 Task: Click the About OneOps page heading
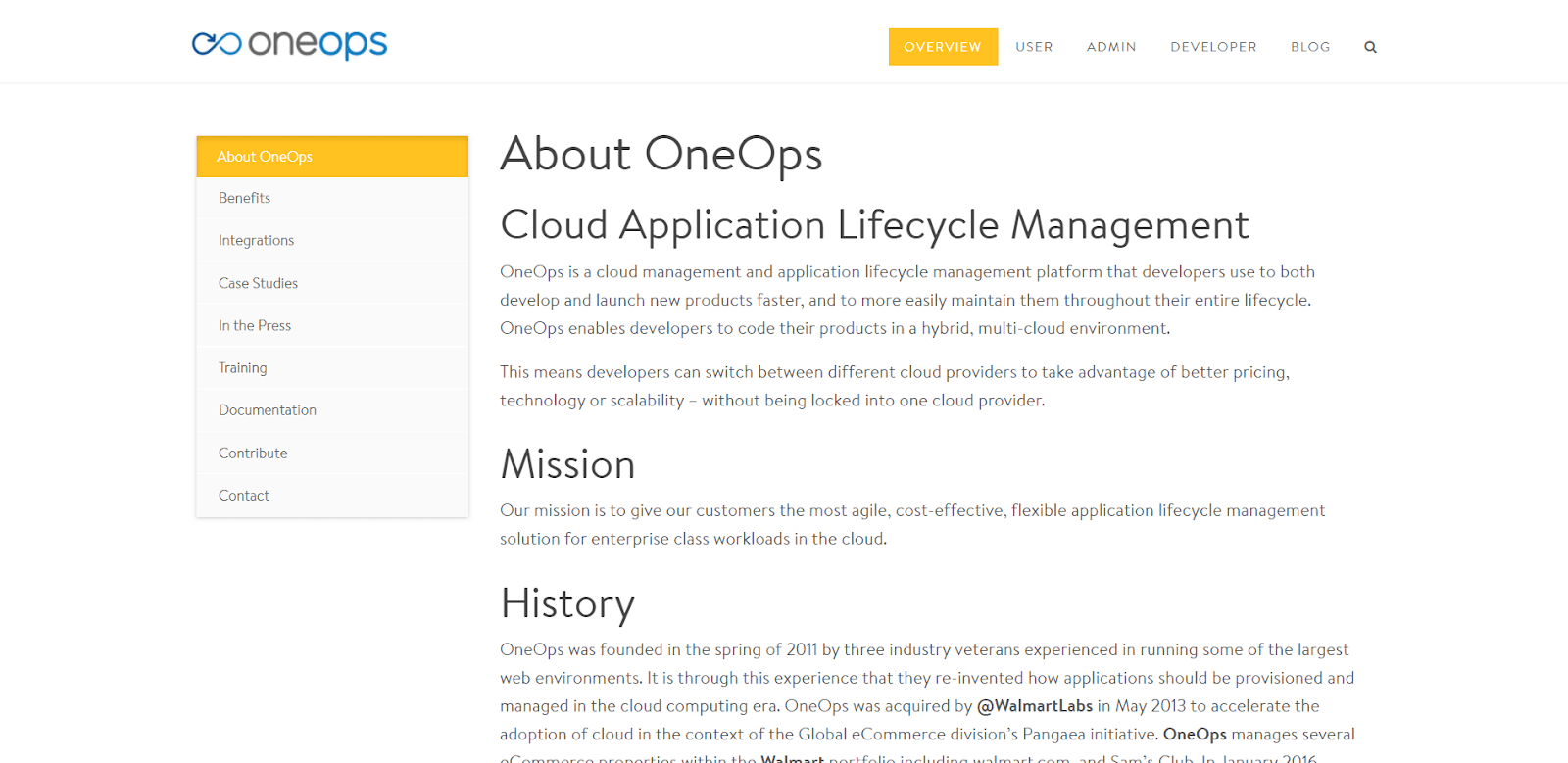[x=661, y=155]
